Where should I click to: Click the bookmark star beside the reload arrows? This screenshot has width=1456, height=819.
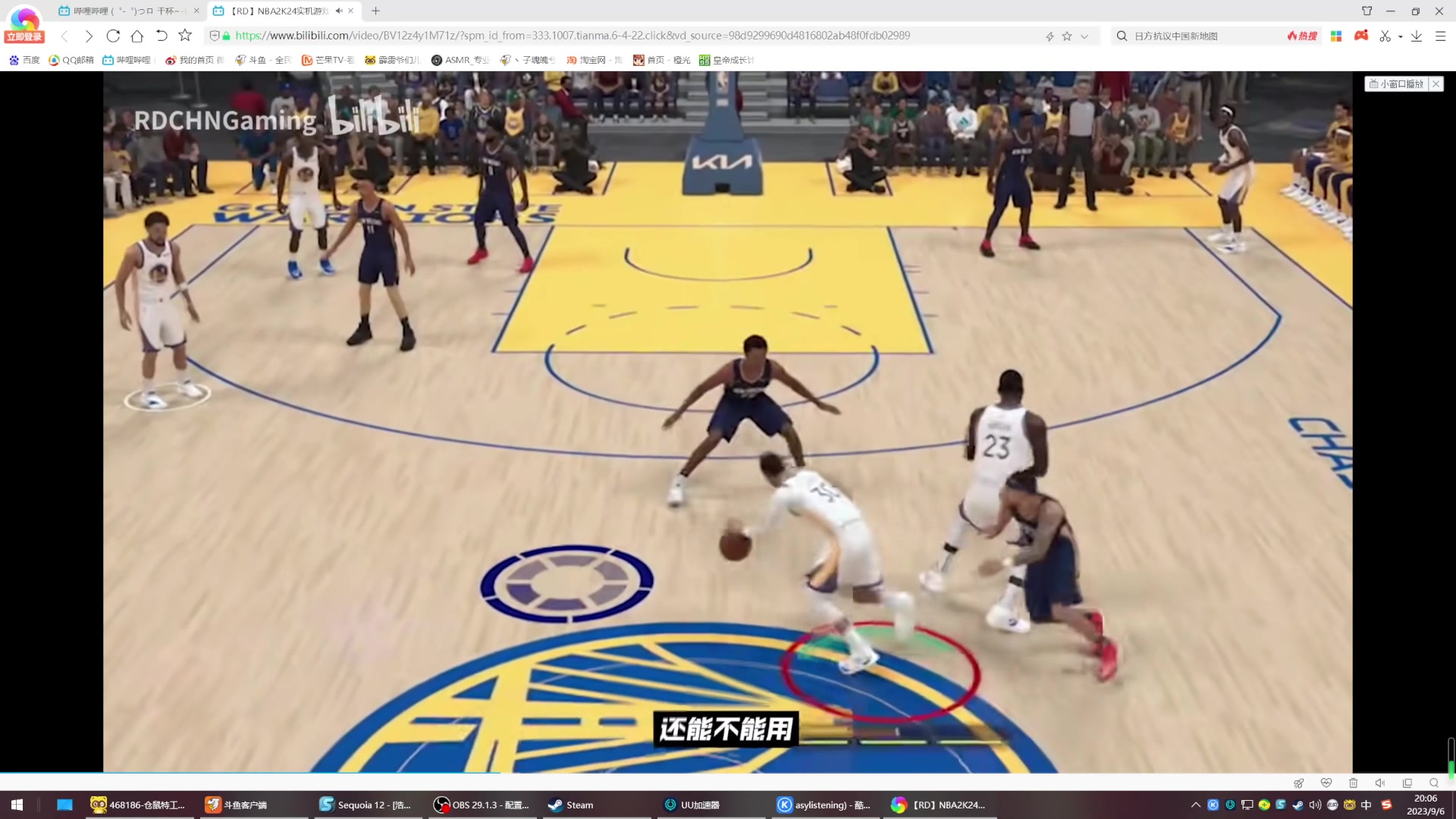coord(185,36)
